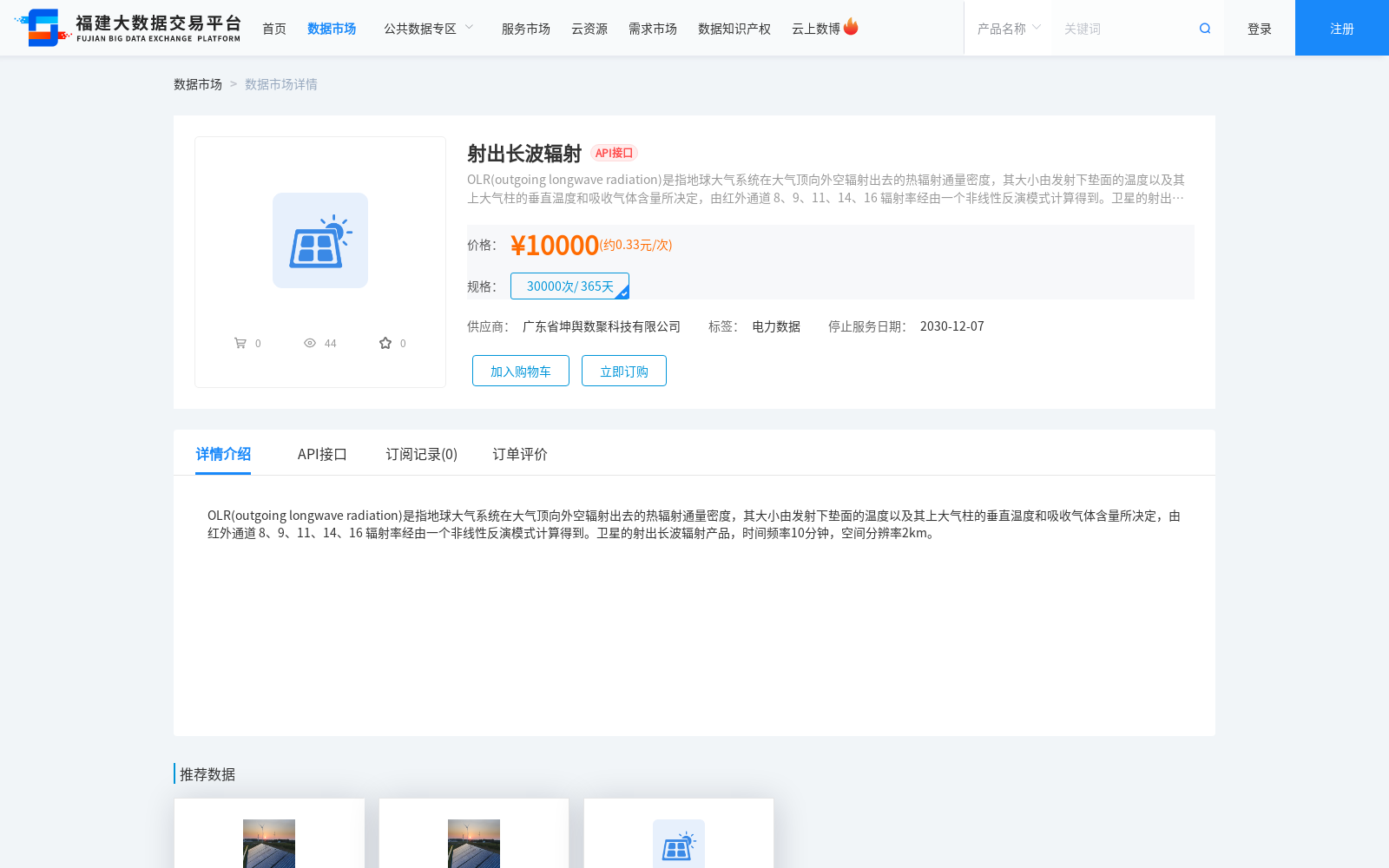Open 数据知识产权 navigation item

(734, 29)
